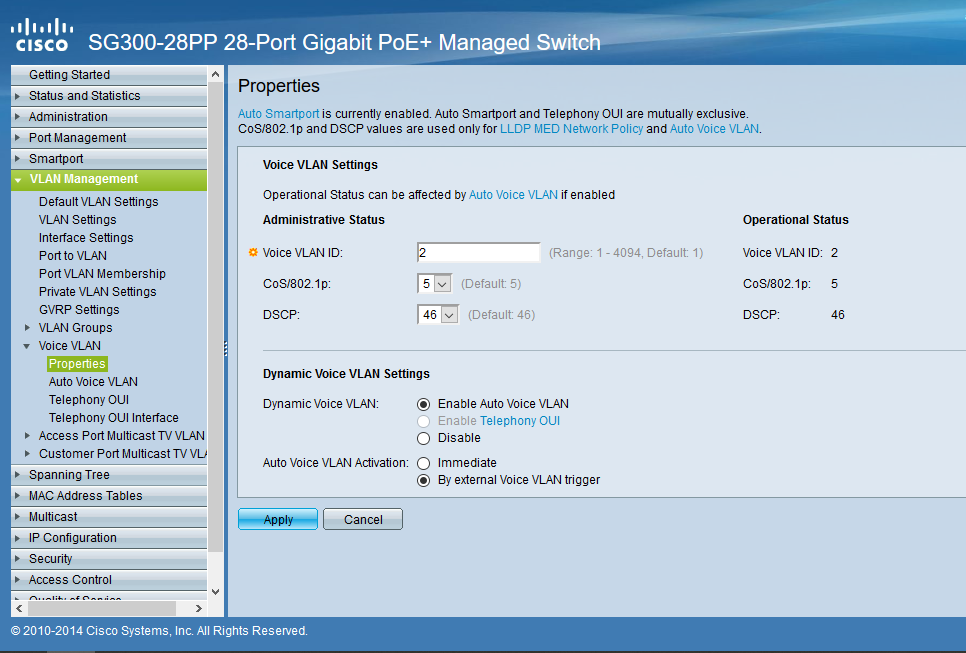This screenshot has width=966, height=653.
Task: Open the MAC Address Tables menu
Action: pyautogui.click(x=109, y=496)
